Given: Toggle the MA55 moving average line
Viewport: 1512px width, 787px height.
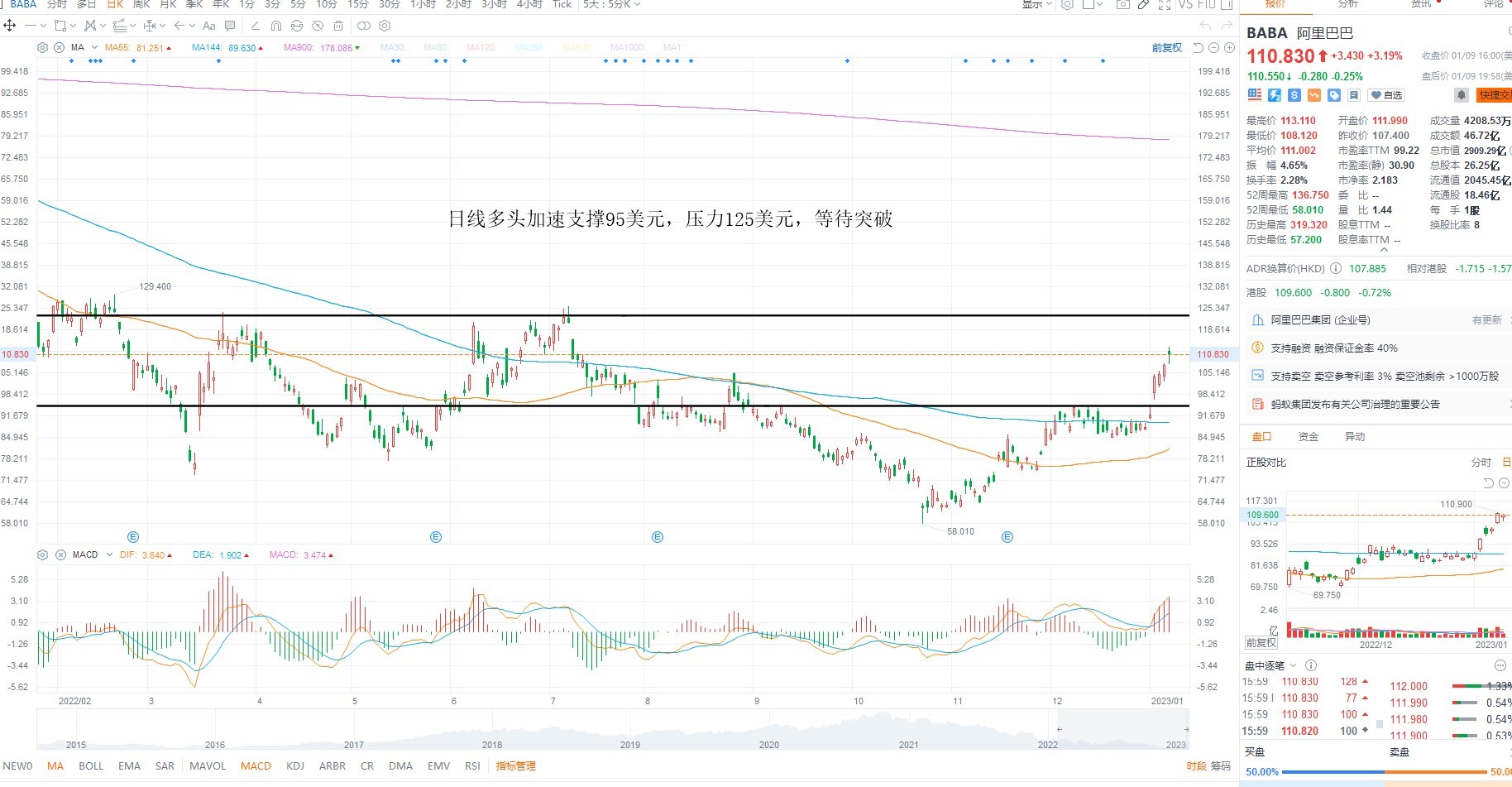Looking at the screenshot, I should click(138, 48).
